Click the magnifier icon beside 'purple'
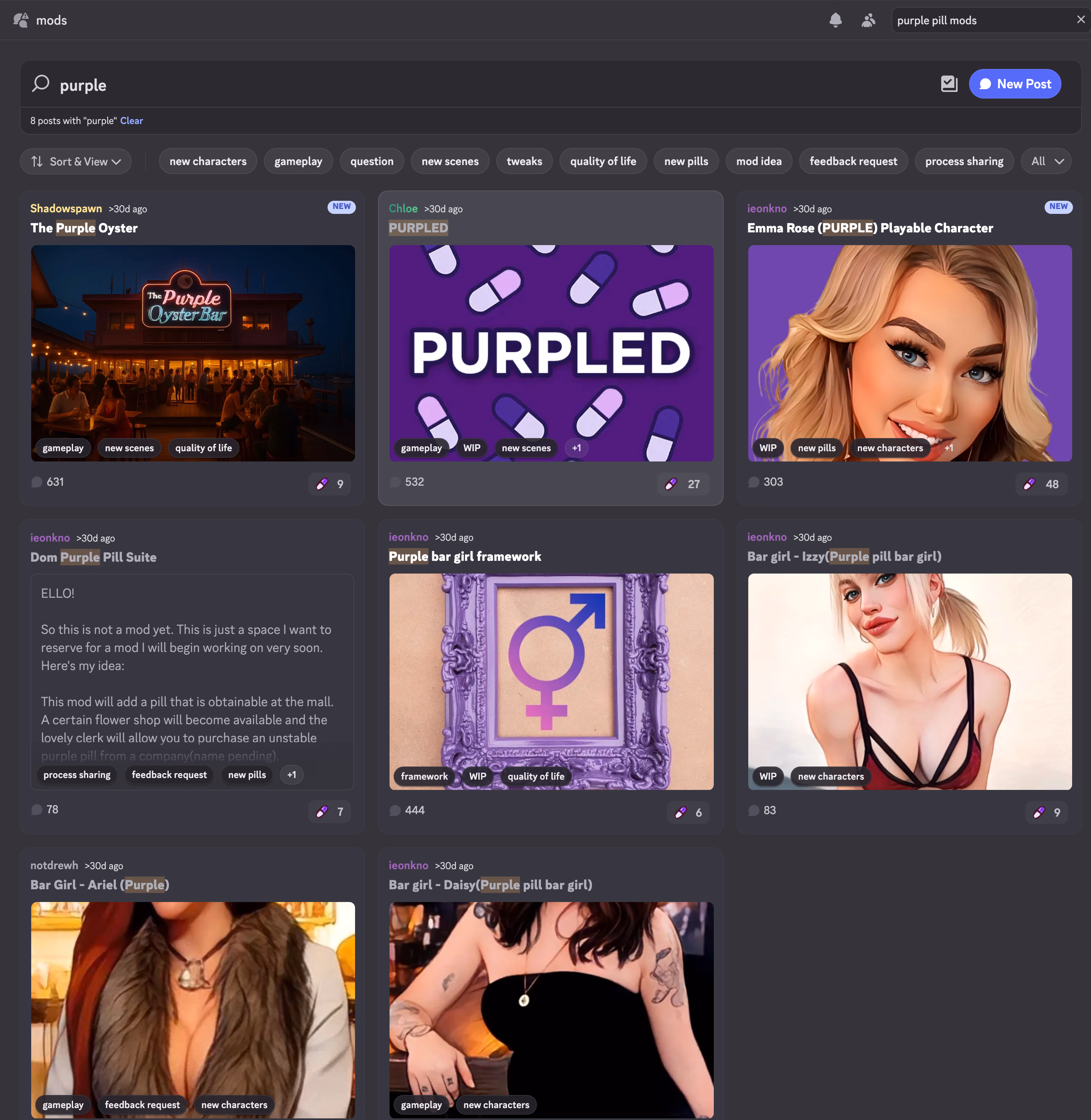This screenshot has width=1091, height=1120. coord(41,84)
